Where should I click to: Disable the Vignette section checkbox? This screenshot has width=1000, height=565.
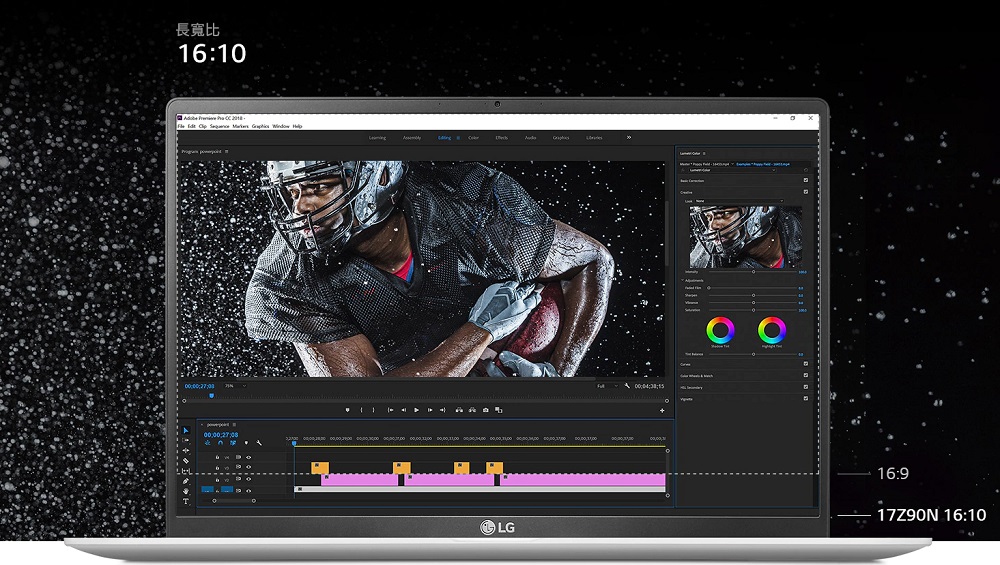click(806, 399)
